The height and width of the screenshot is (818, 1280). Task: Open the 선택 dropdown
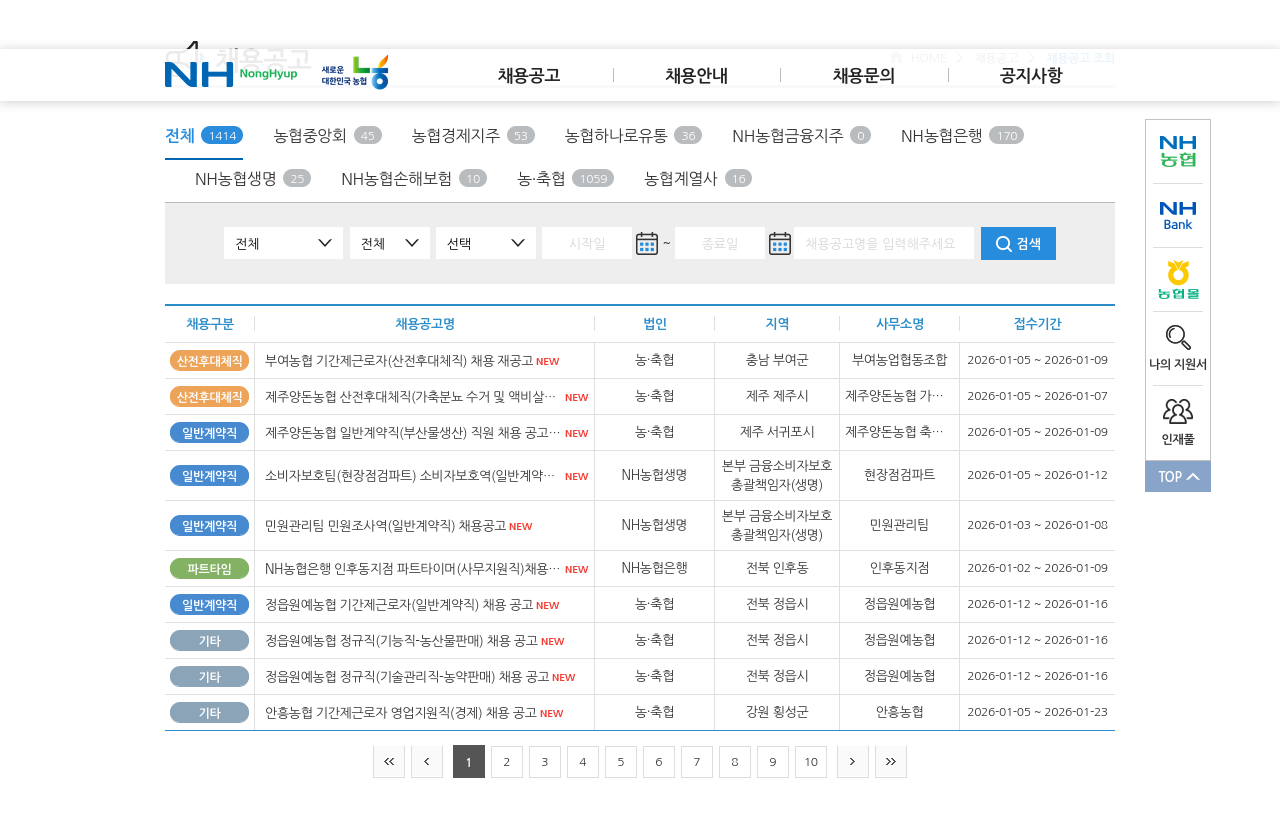pyautogui.click(x=486, y=243)
